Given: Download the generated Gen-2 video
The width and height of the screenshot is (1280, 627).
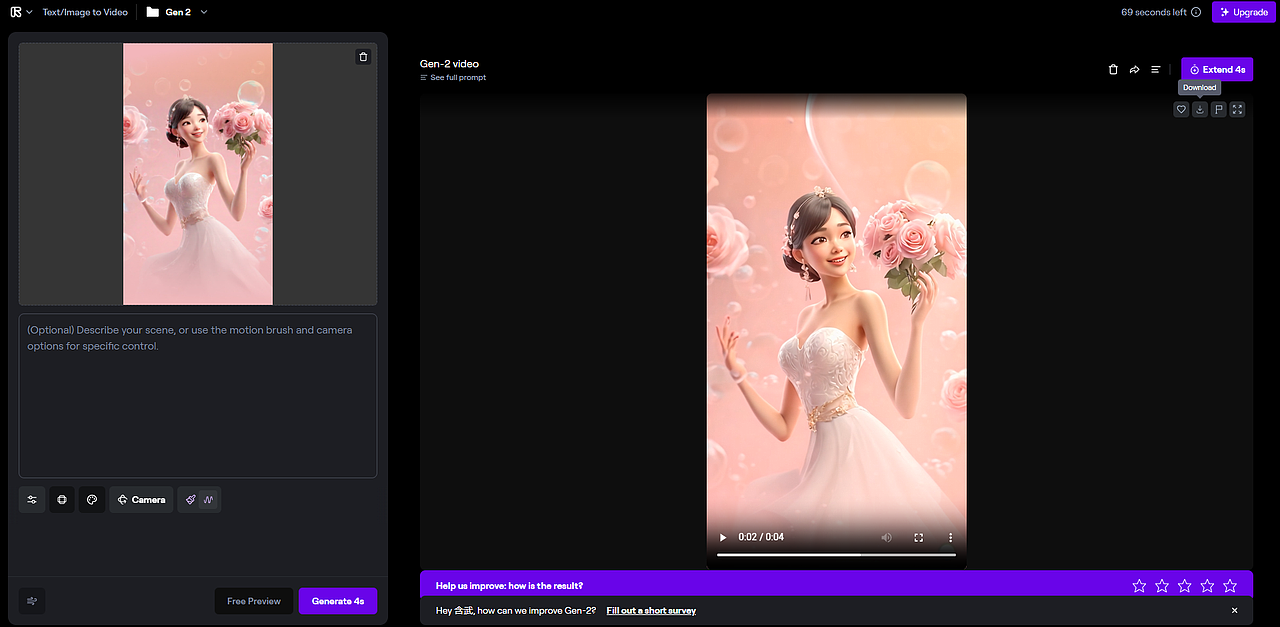Looking at the screenshot, I should [x=1199, y=109].
